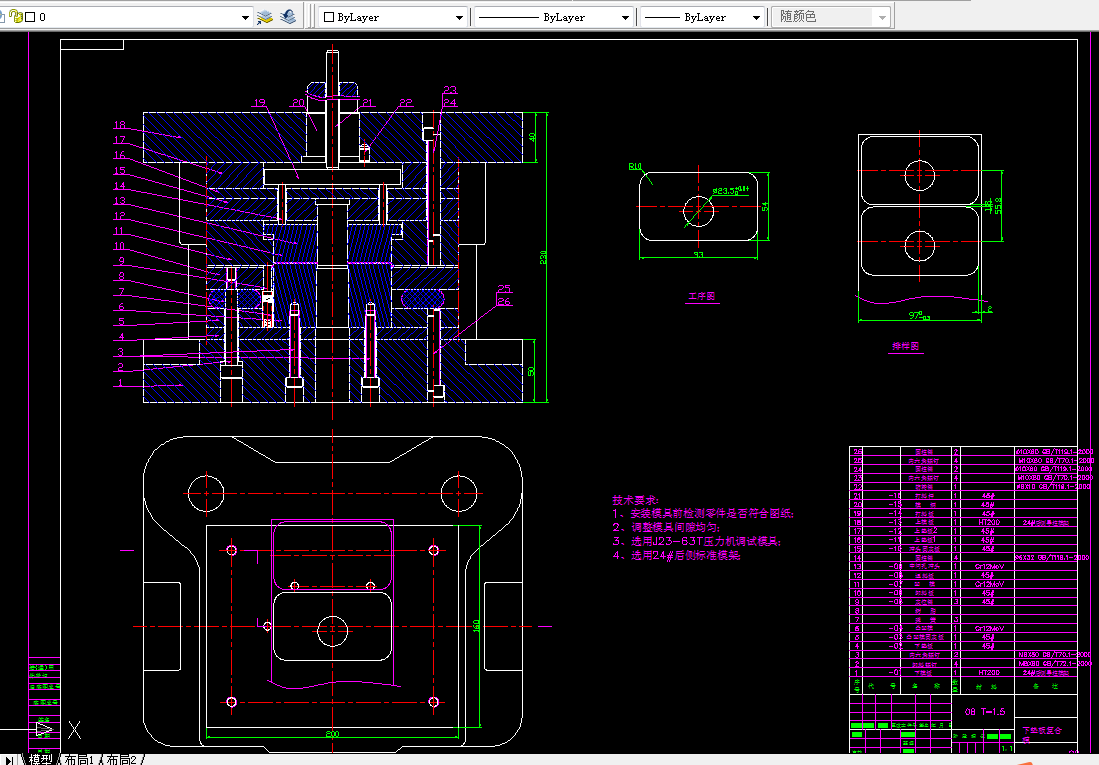
Task: Select balloon number 21
Action: [368, 103]
